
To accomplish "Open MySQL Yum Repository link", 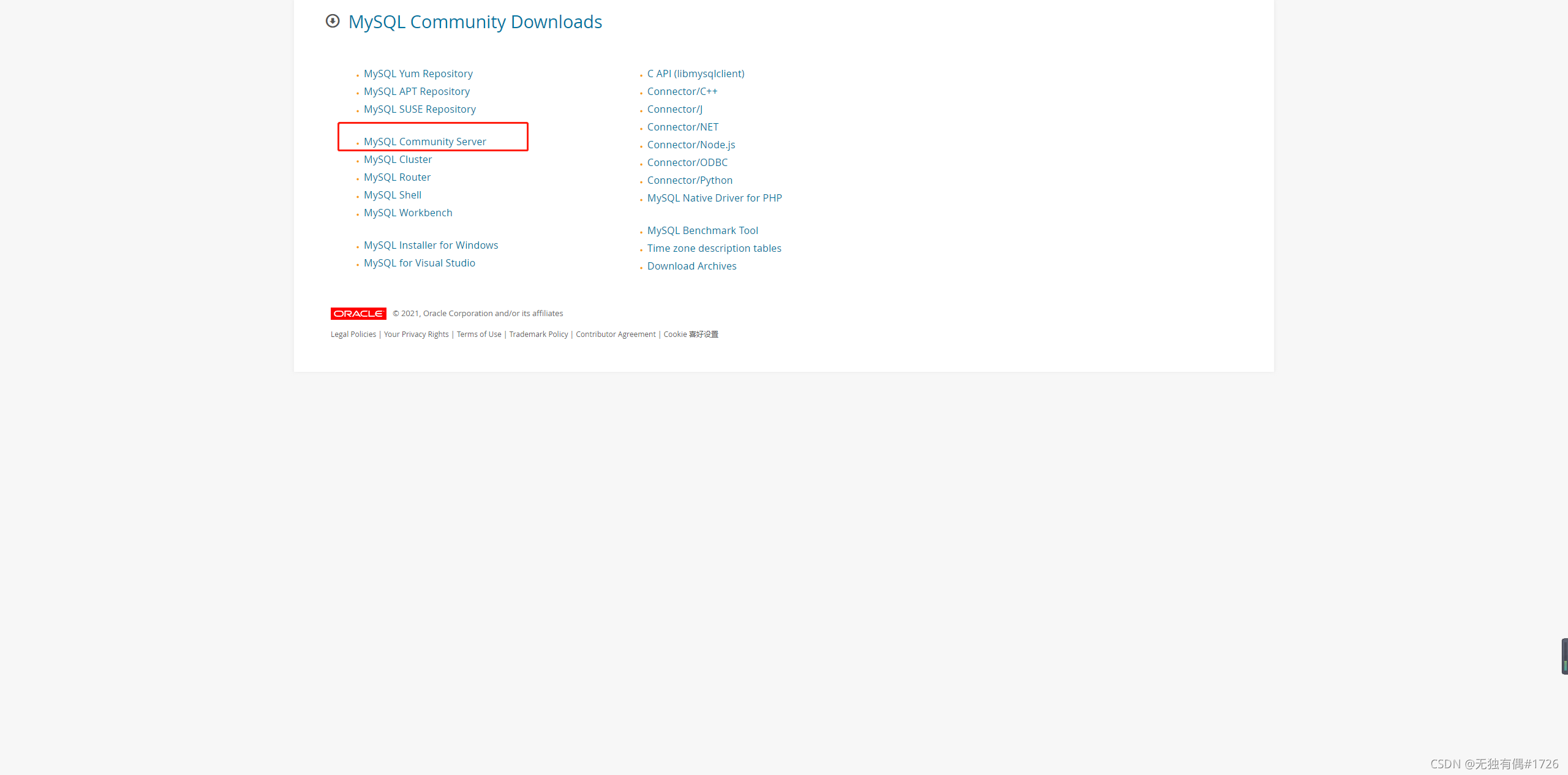I will [418, 74].
